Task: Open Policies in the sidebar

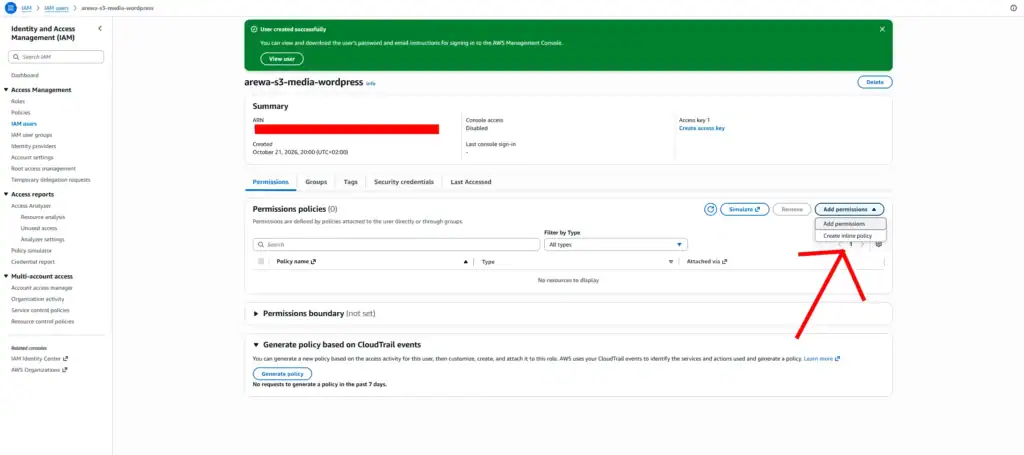Action: click(20, 113)
